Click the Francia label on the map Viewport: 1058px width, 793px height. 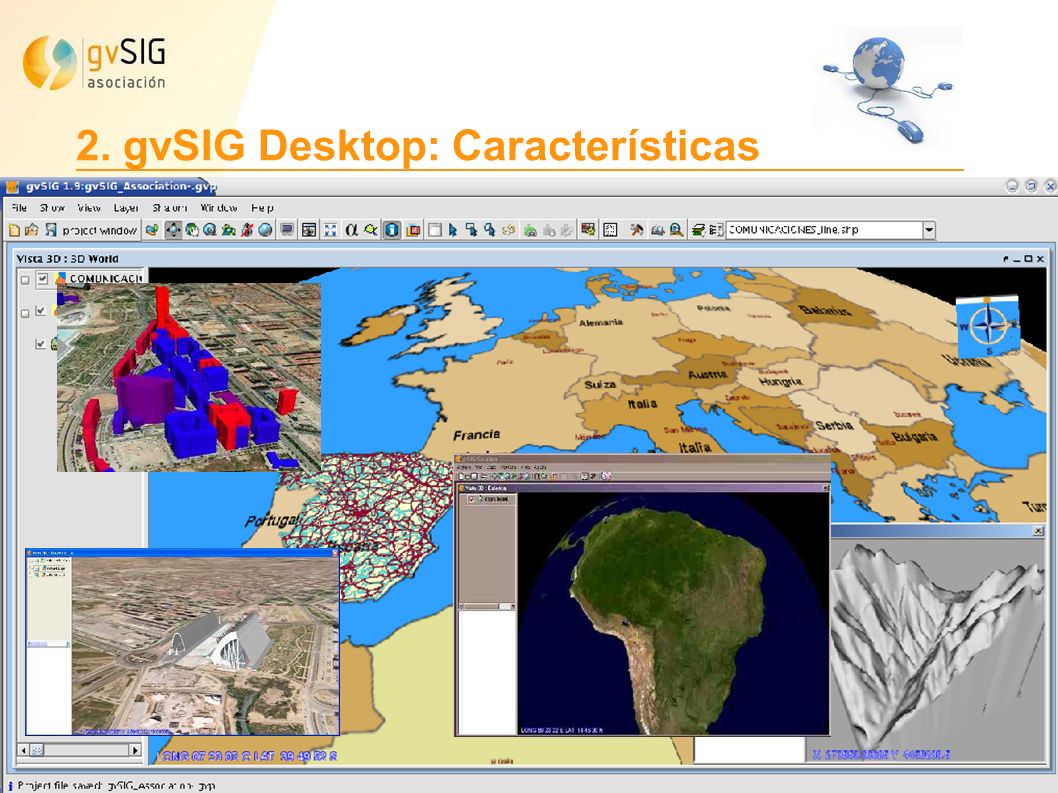click(477, 435)
